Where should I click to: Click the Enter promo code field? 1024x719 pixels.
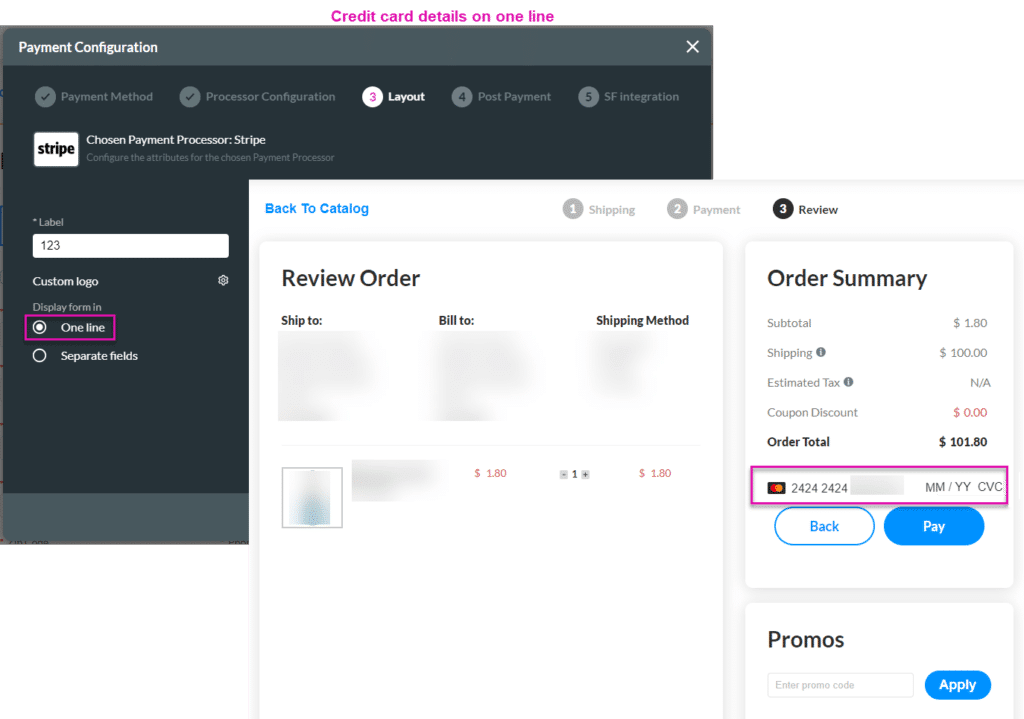(x=840, y=685)
